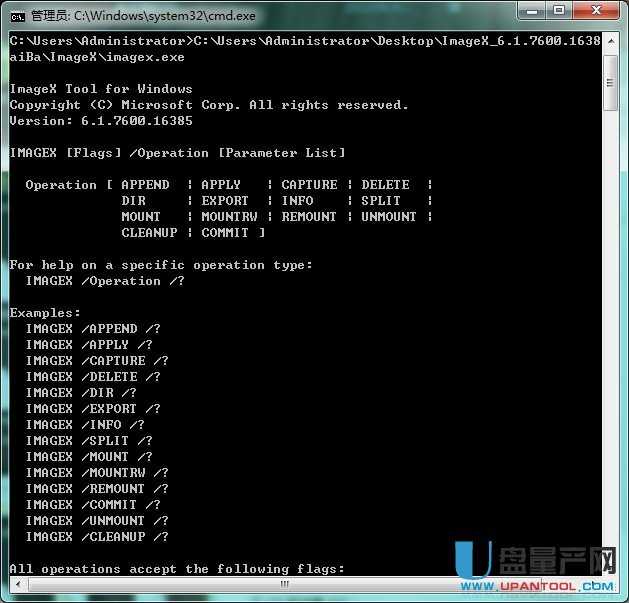Click the vertical scrollbar thumb

[x=611, y=80]
